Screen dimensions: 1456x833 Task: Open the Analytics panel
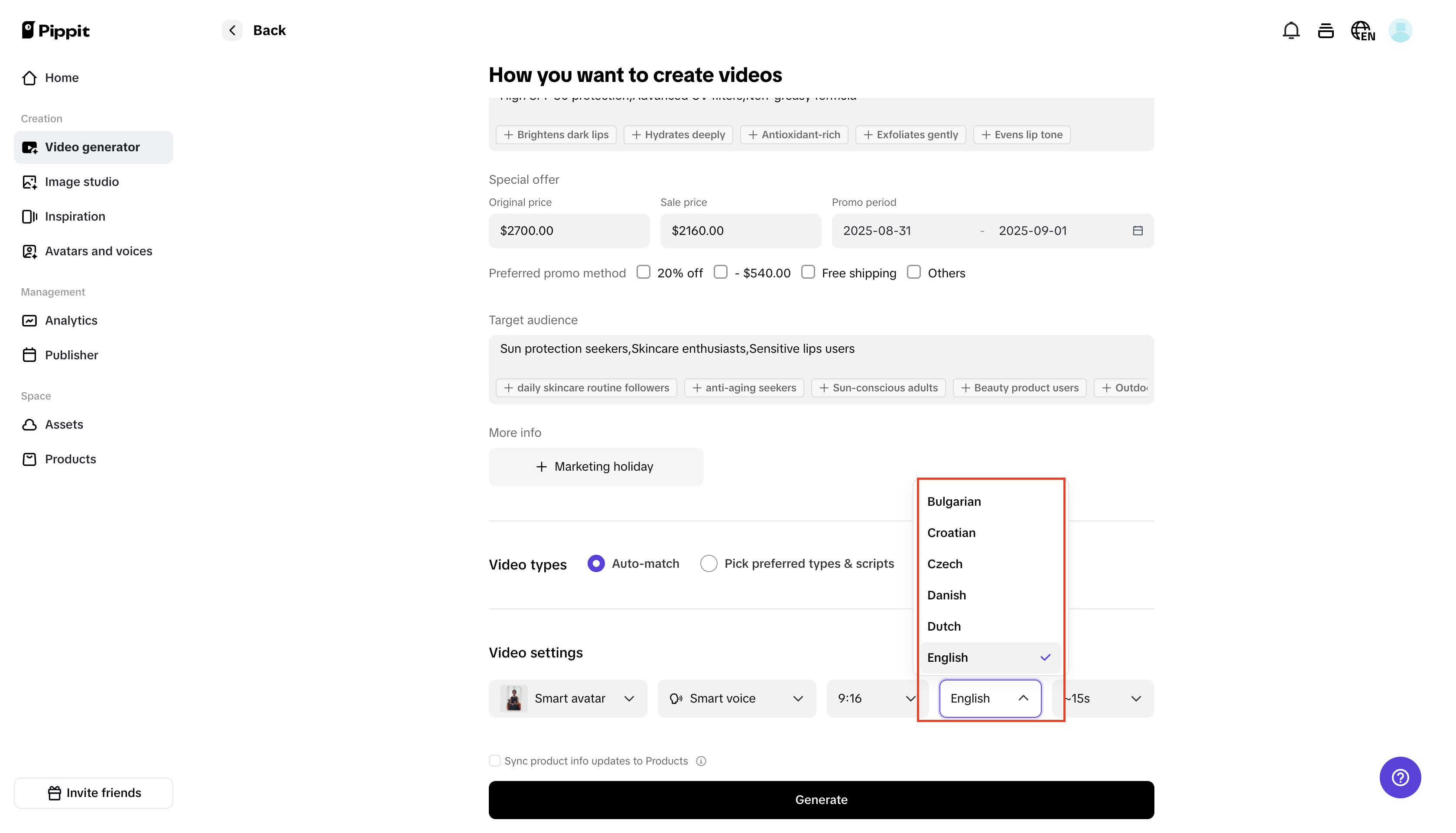point(71,320)
